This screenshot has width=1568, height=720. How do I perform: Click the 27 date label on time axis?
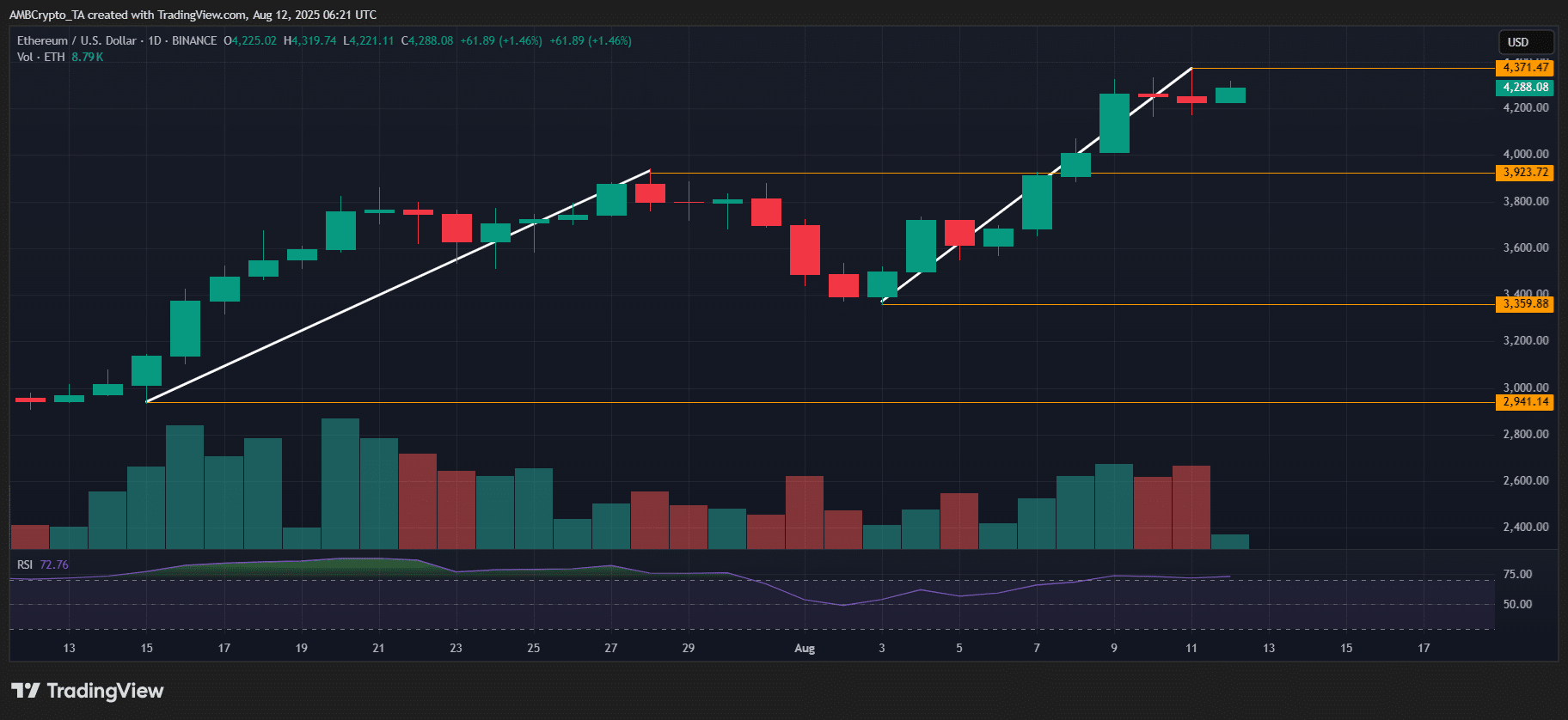click(x=611, y=648)
